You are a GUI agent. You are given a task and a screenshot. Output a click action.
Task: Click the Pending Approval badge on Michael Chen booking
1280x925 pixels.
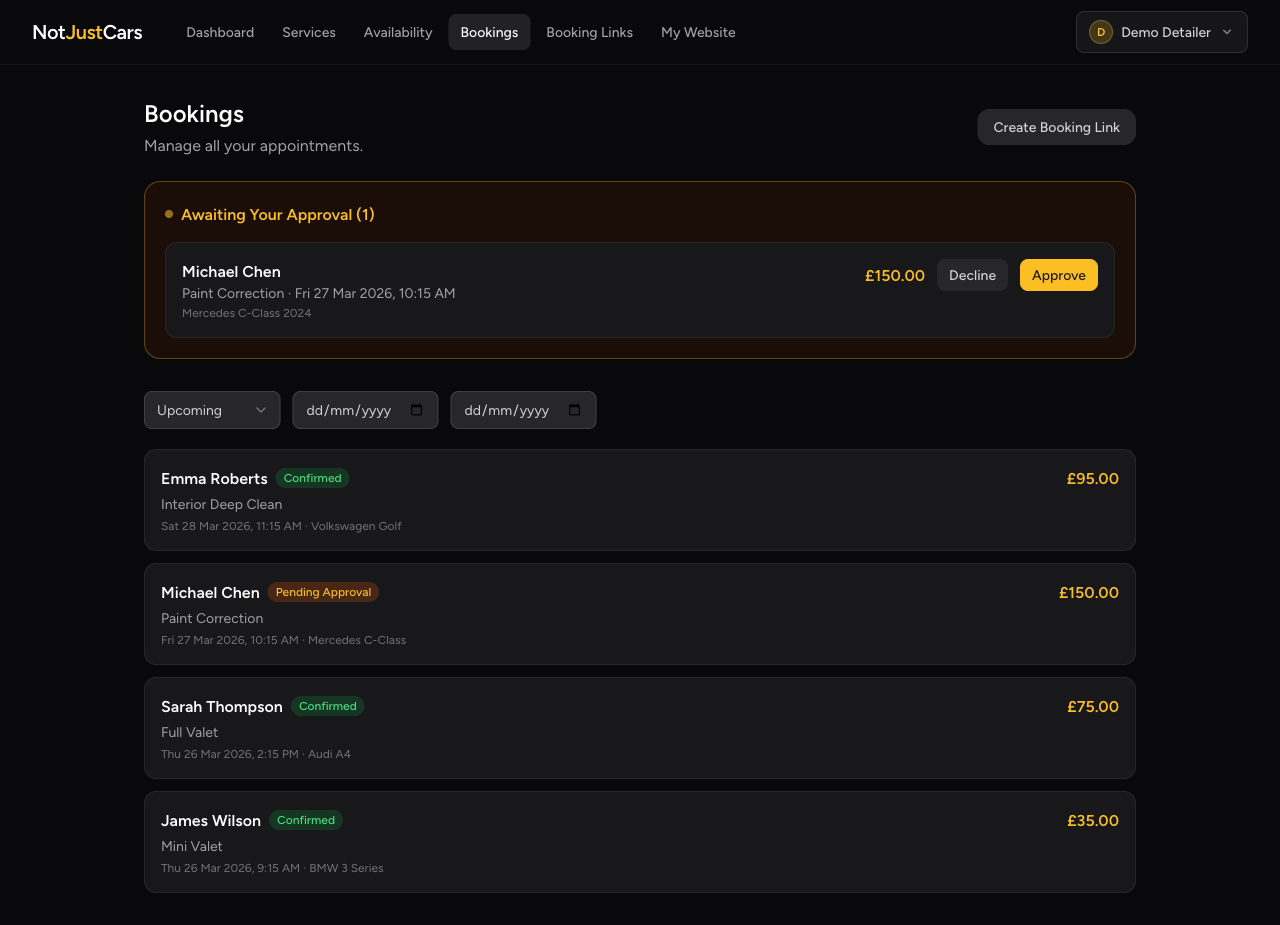322,592
